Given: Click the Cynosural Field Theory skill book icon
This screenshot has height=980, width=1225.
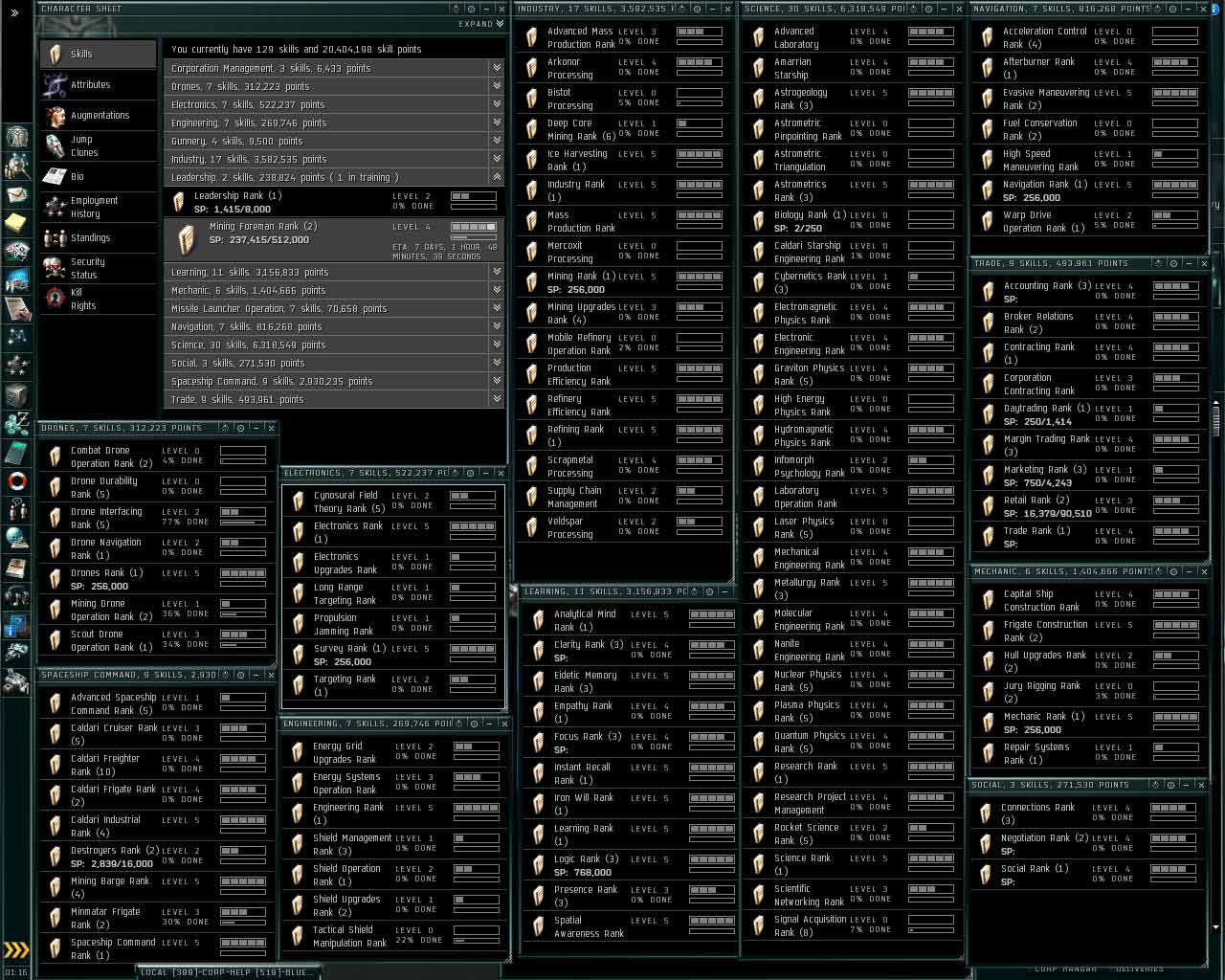Looking at the screenshot, I should pos(300,501).
